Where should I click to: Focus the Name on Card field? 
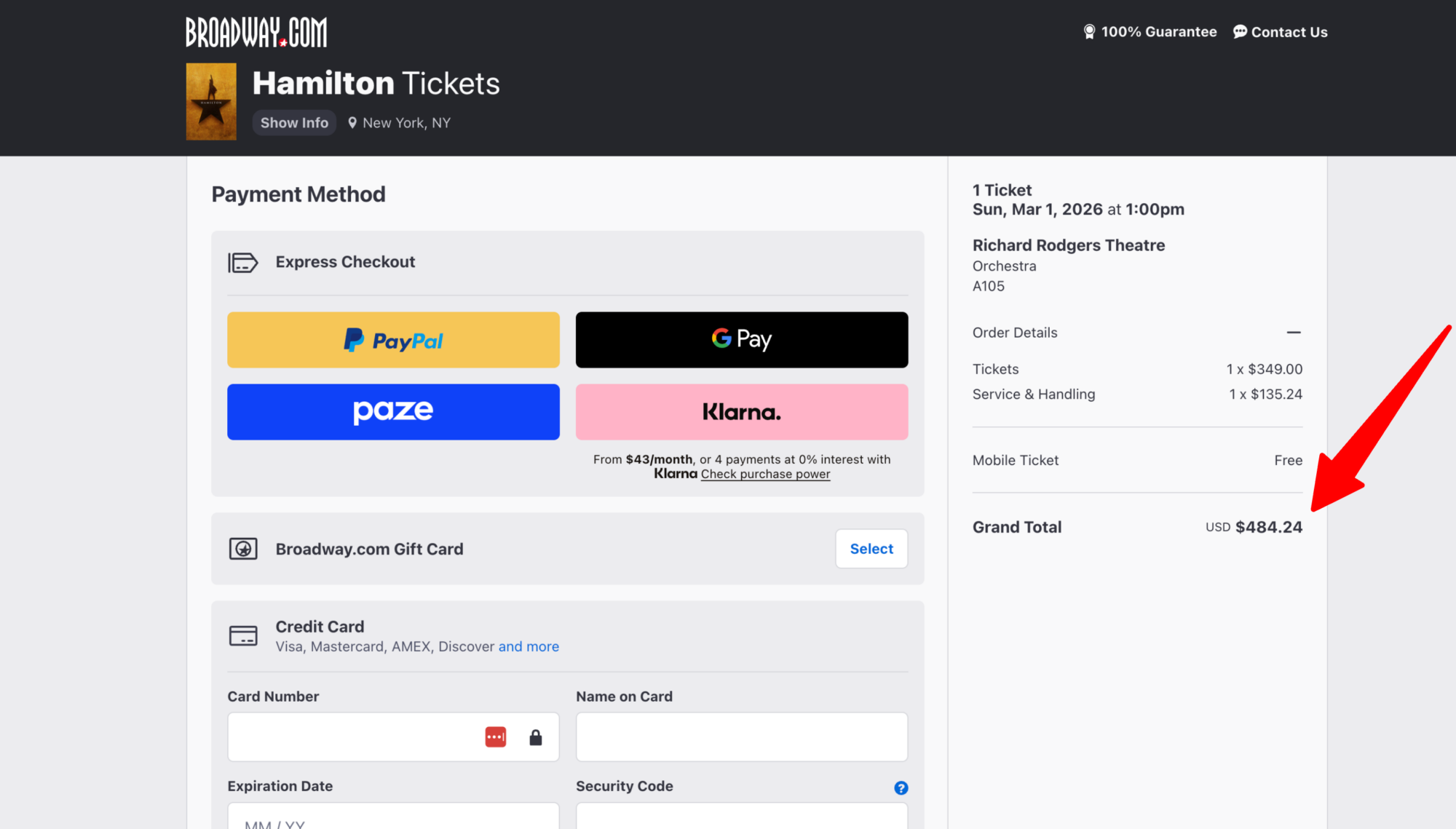click(x=742, y=737)
